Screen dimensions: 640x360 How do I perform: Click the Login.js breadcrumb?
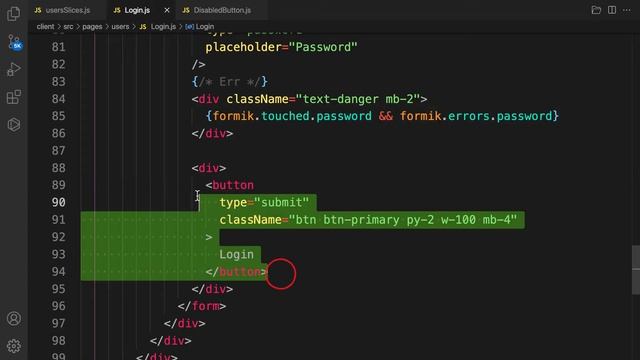click(158, 27)
